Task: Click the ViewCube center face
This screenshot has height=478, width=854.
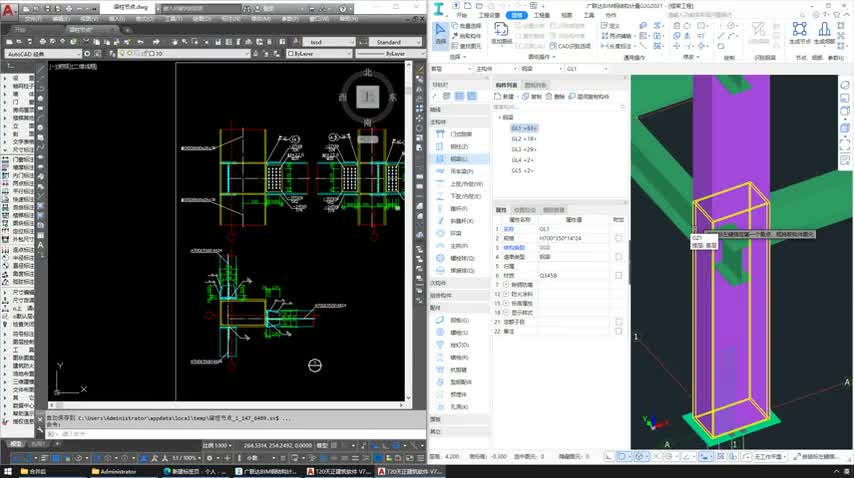Action: tap(368, 96)
